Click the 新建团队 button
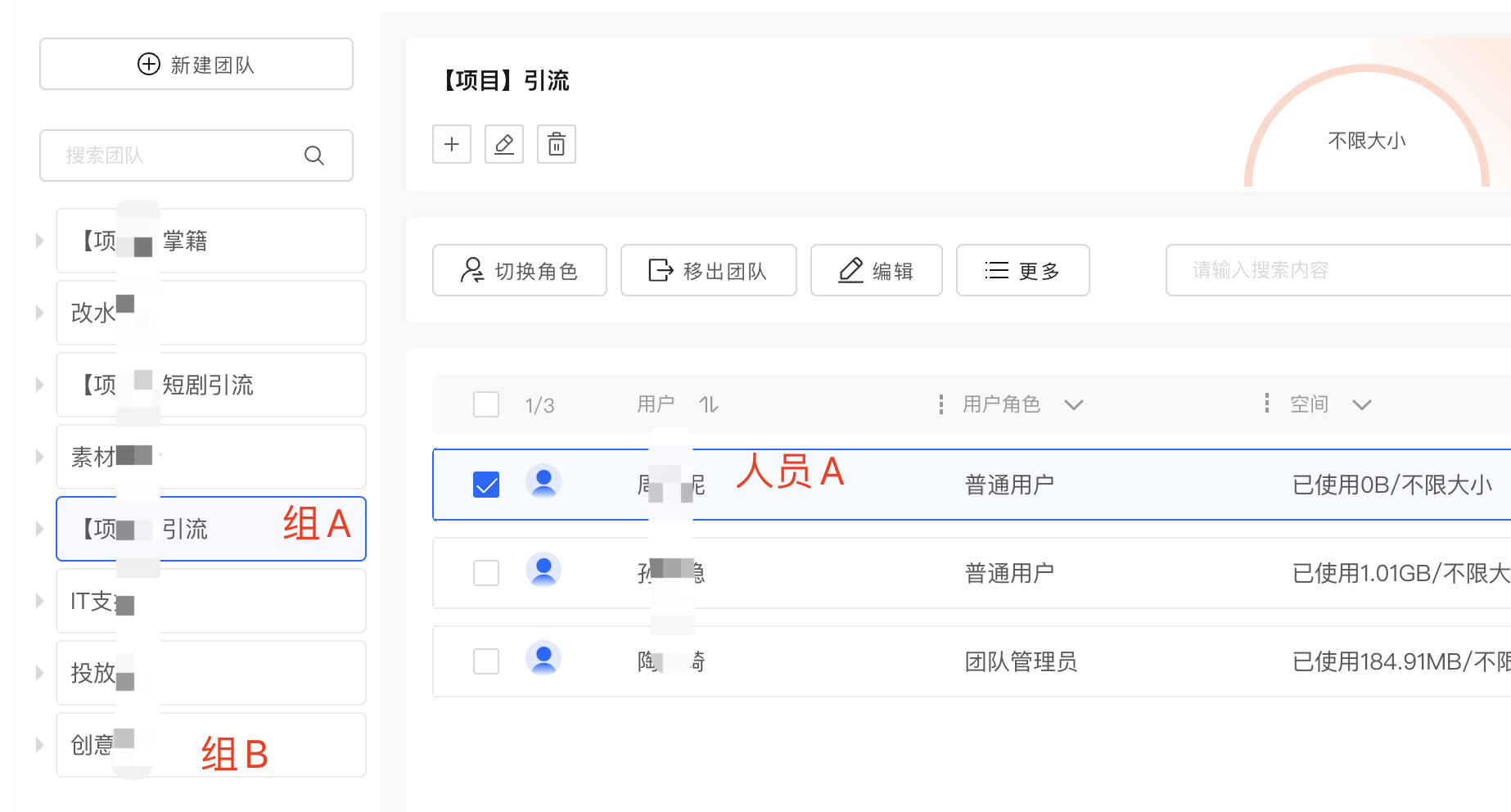This screenshot has height=812, width=1511. coord(196,64)
